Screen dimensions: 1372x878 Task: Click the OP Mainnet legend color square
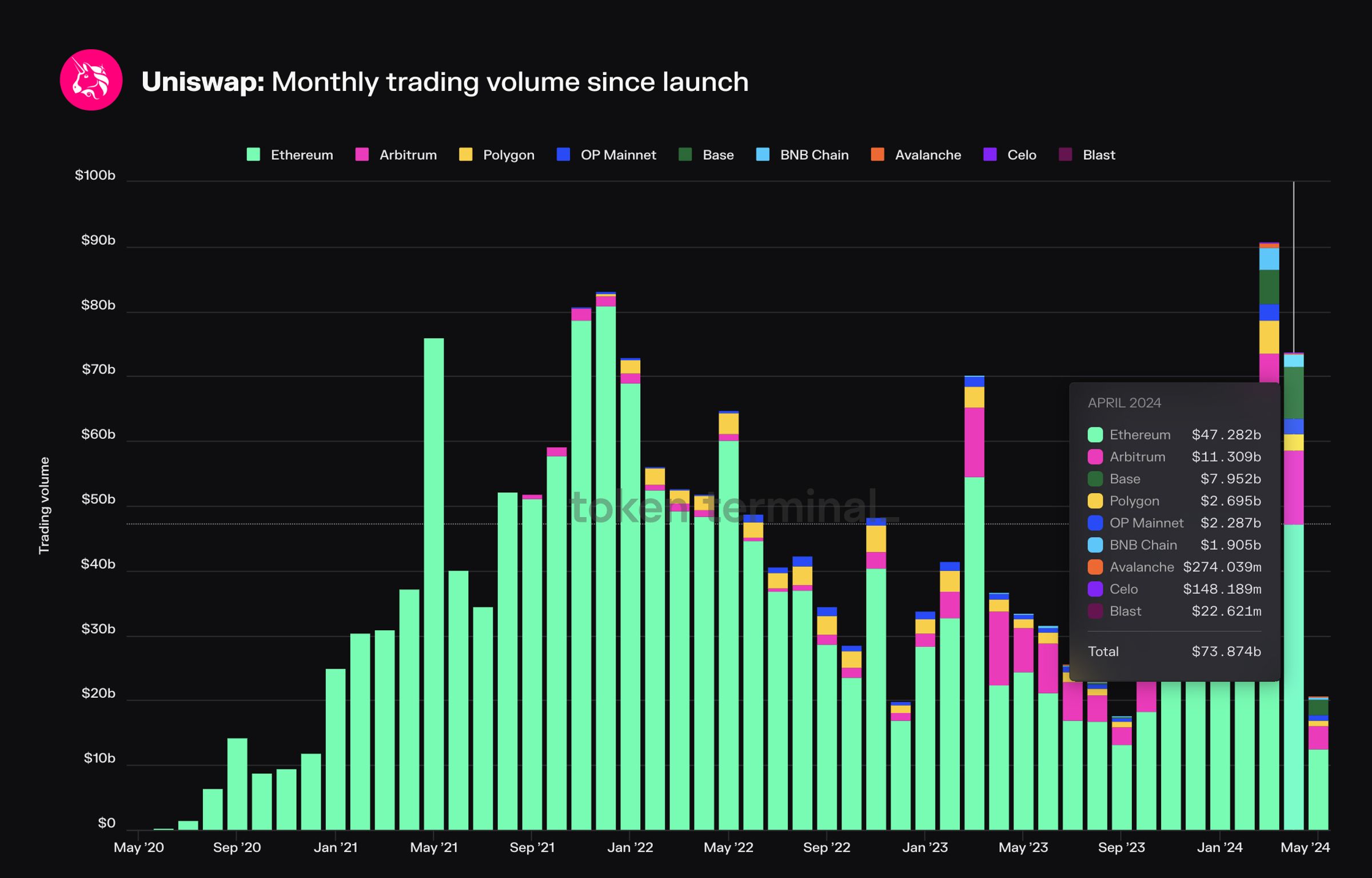tap(563, 154)
